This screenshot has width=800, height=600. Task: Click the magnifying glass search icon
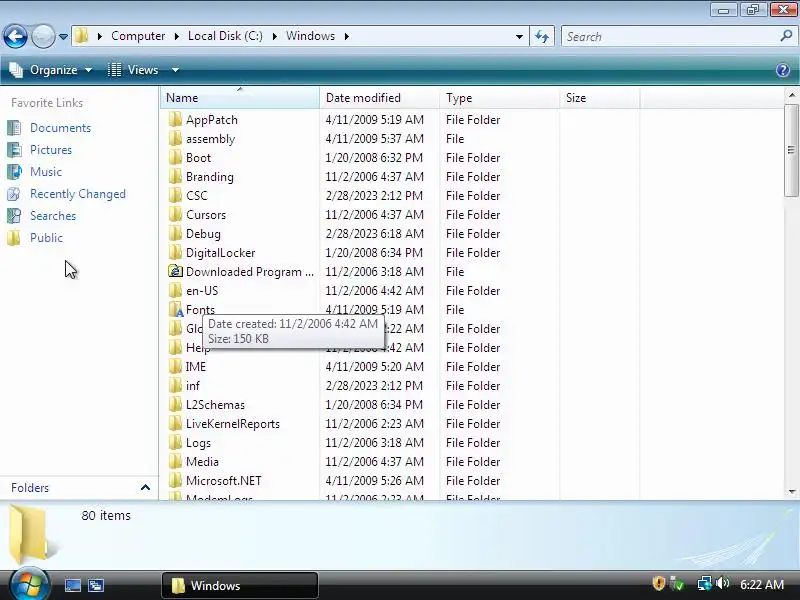click(786, 36)
